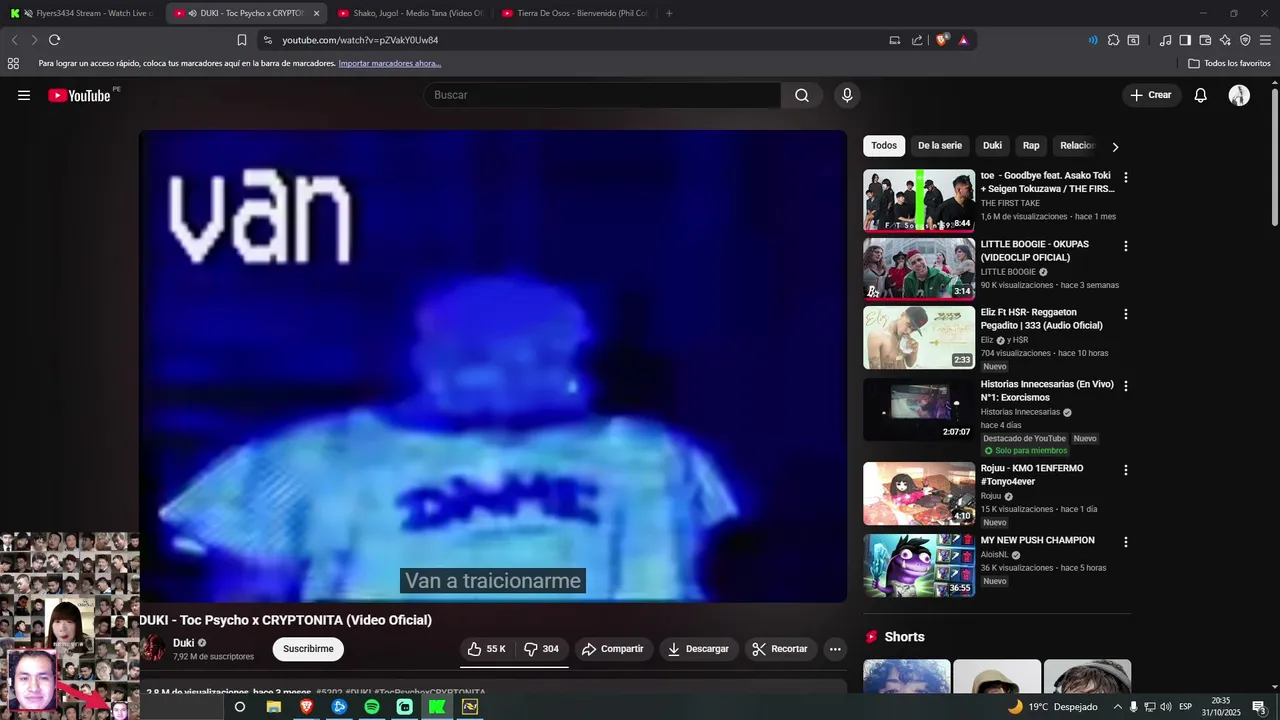Select the Duki filter chip
The image size is (1280, 720).
pos(992,146)
